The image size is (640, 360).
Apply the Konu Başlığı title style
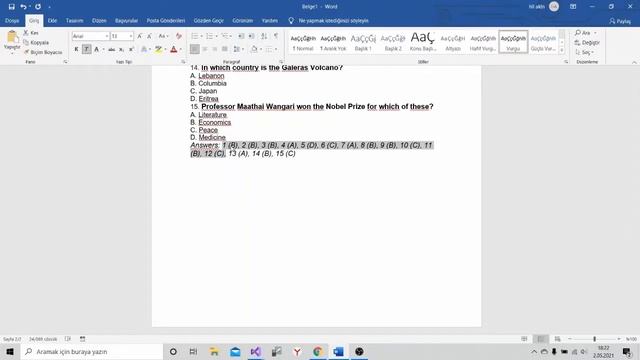tap(423, 42)
